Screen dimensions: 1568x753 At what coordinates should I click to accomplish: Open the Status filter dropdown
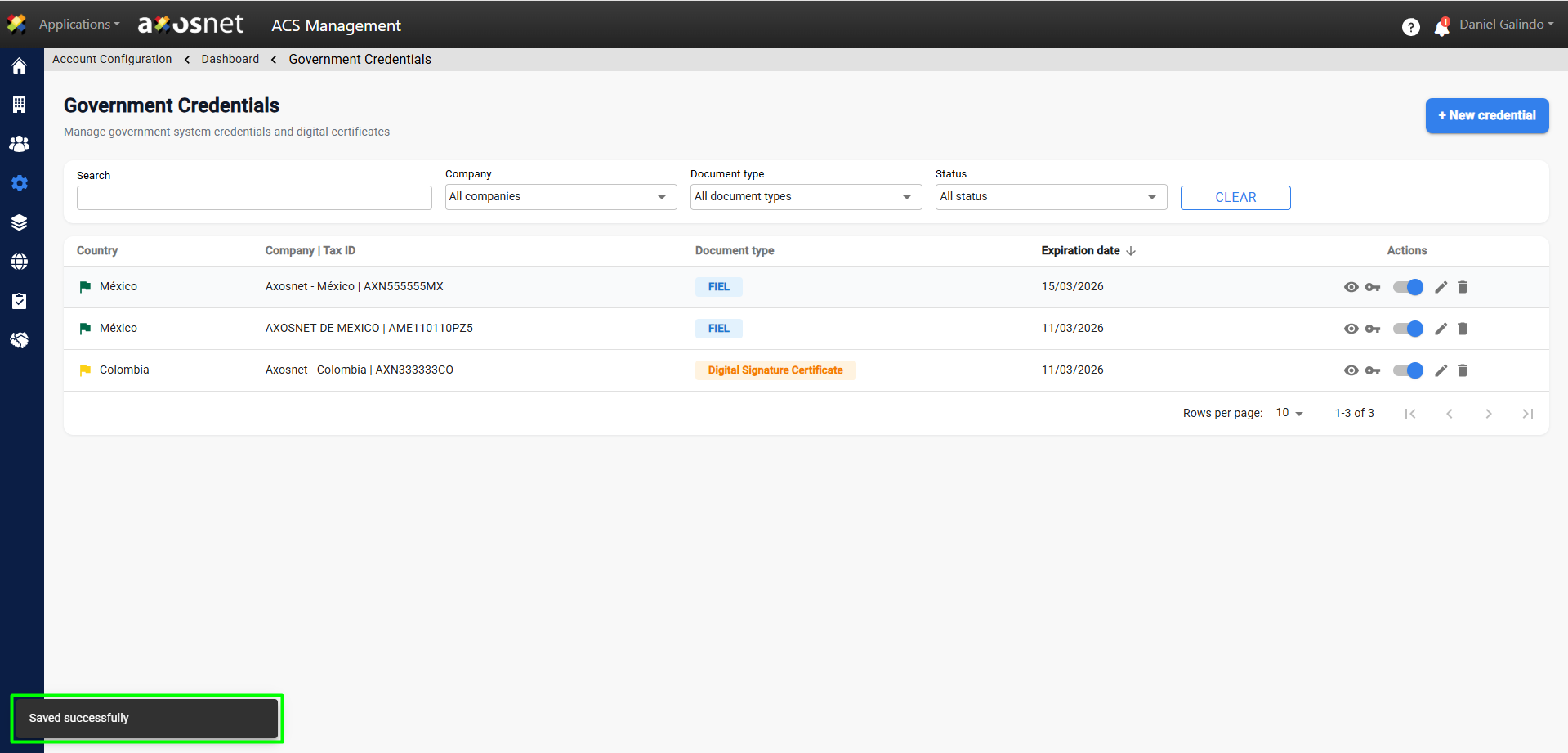tap(1051, 197)
